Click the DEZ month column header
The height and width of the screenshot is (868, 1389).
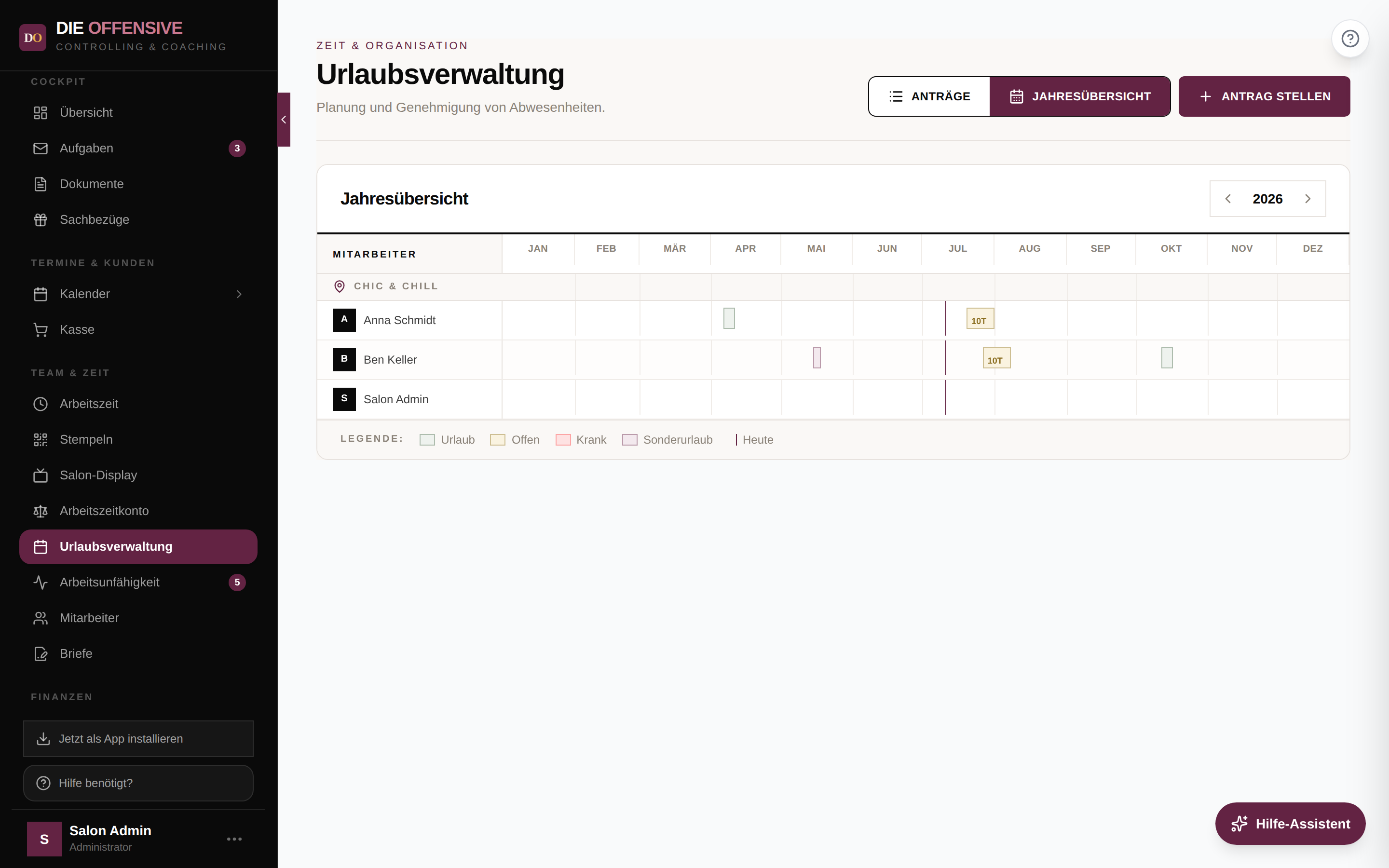click(1313, 248)
